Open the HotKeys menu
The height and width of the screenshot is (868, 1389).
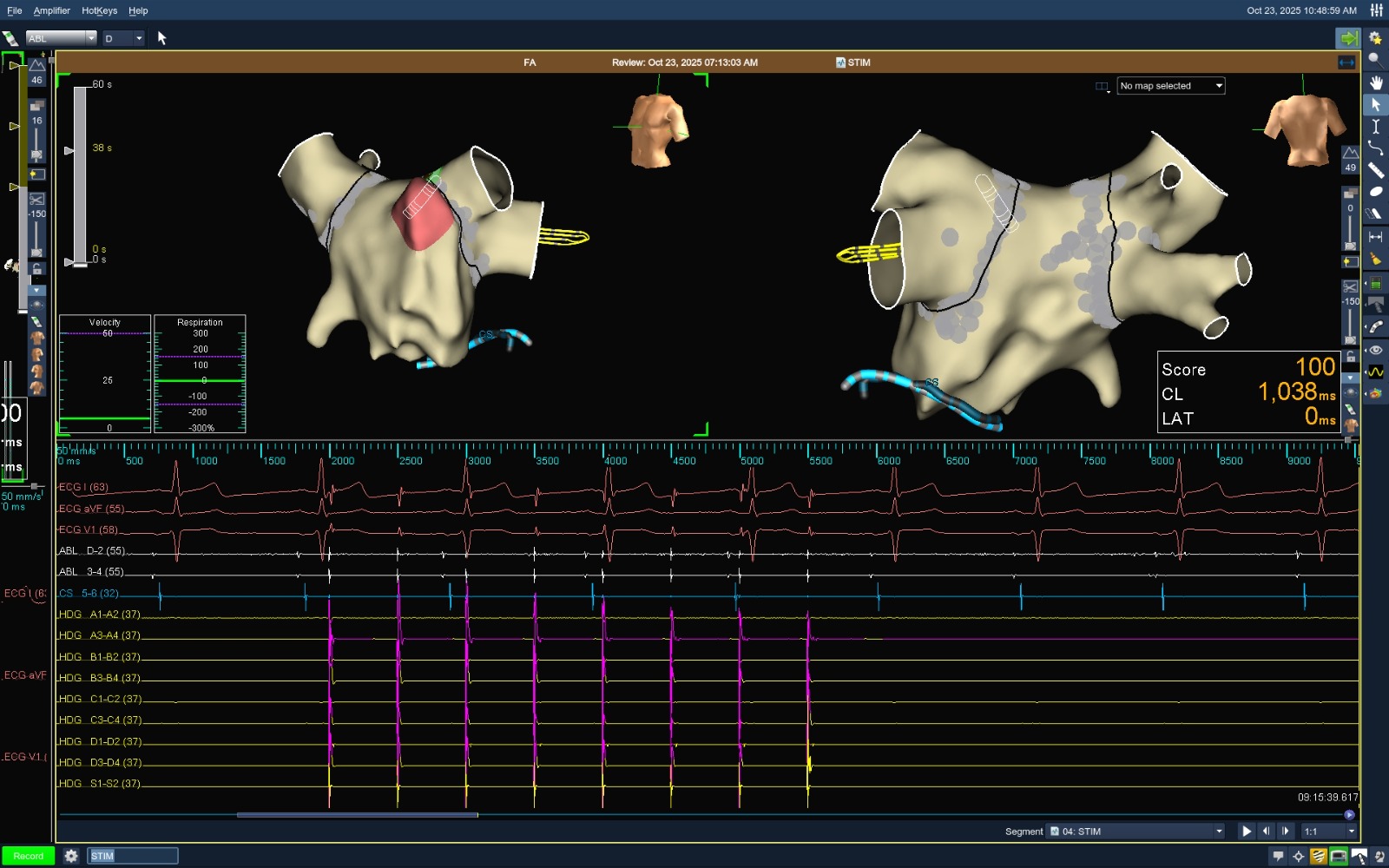tap(99, 10)
